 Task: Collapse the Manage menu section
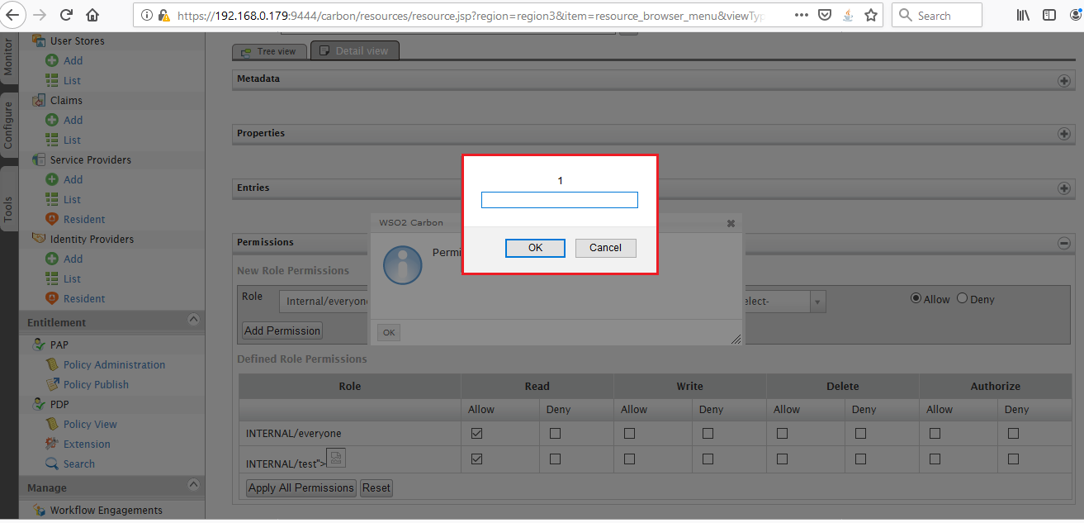(x=194, y=484)
